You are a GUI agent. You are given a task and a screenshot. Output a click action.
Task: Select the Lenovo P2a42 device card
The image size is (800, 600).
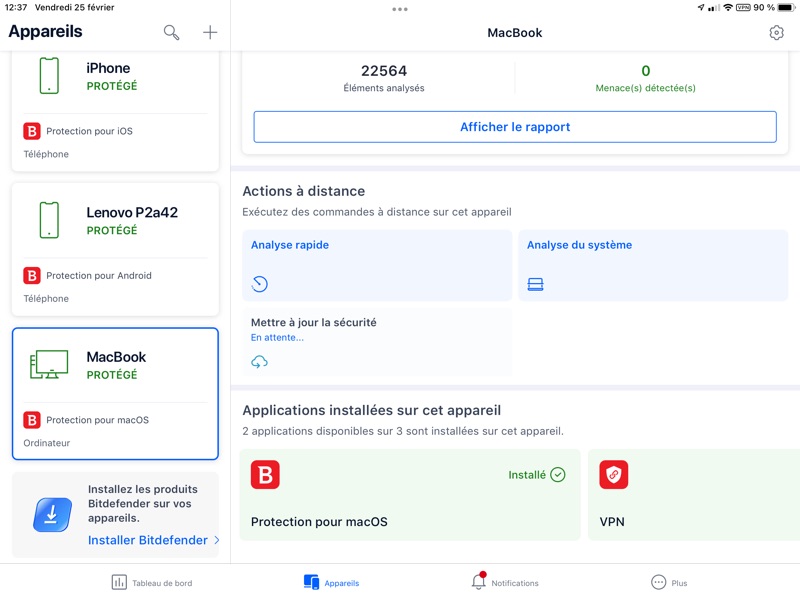(115, 249)
